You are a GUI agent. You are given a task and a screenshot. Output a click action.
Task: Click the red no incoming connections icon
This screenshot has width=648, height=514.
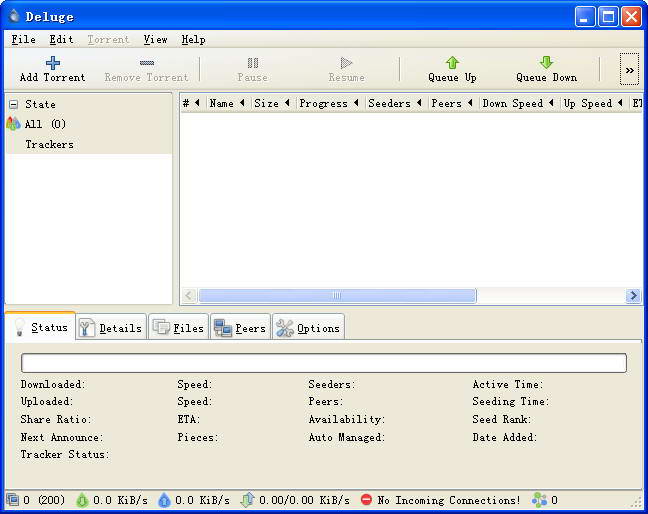tap(366, 500)
